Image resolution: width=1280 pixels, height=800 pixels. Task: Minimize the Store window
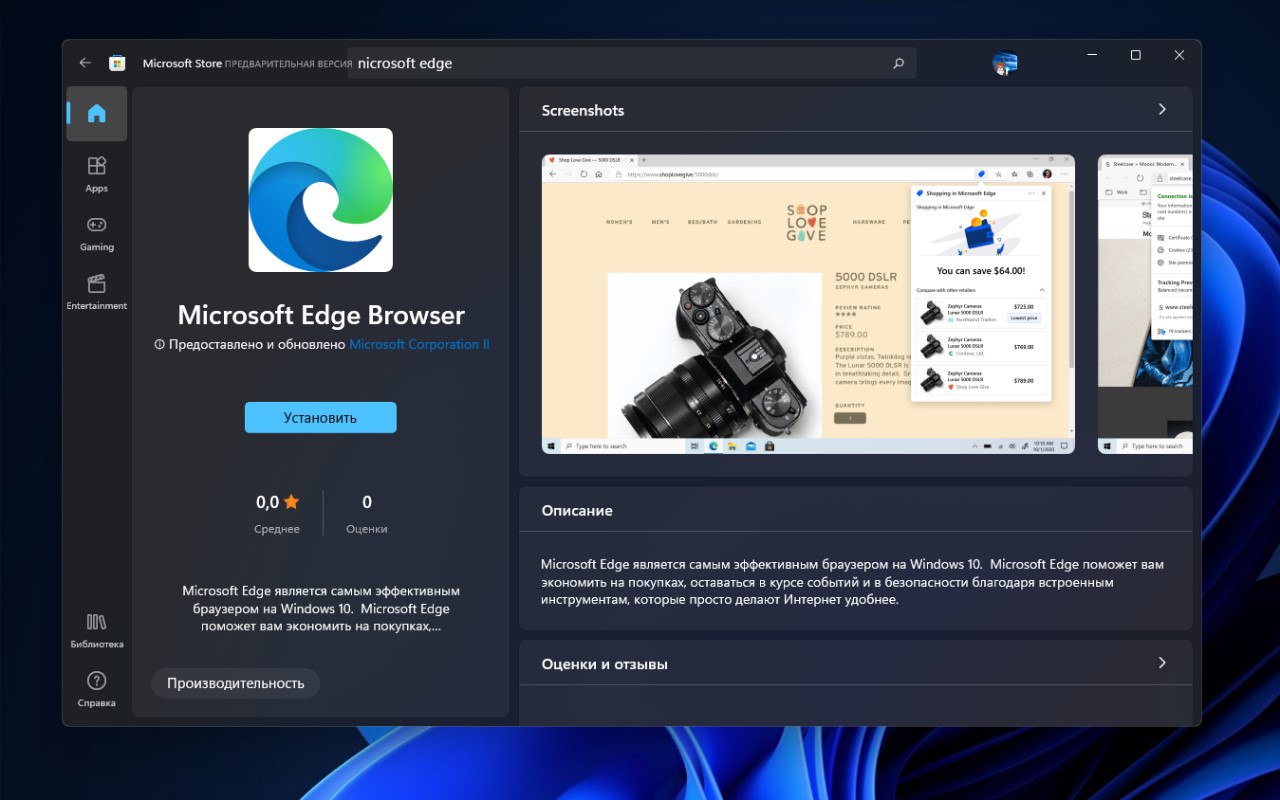coord(1090,55)
